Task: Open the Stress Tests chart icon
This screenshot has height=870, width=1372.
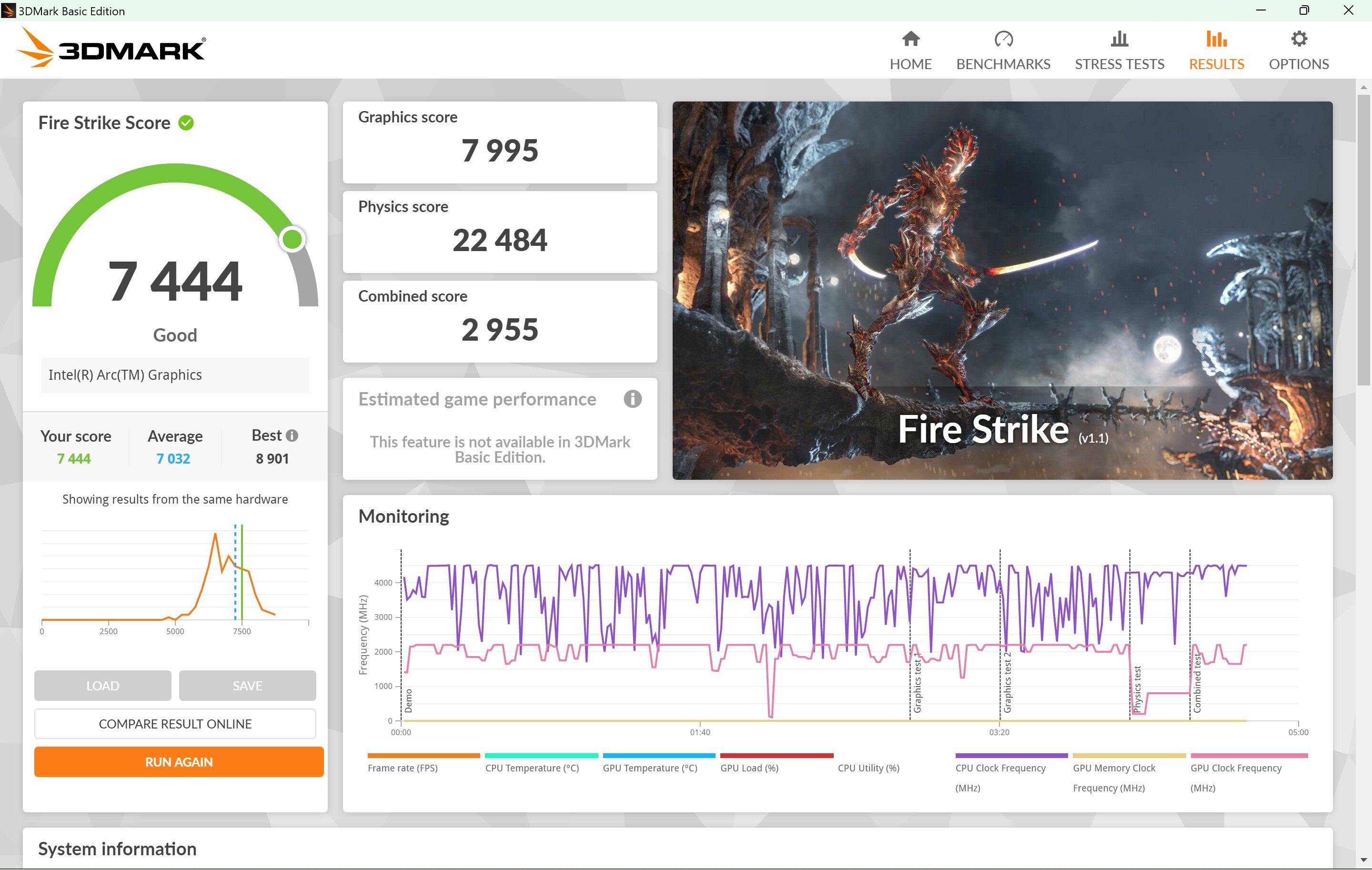Action: click(1119, 39)
